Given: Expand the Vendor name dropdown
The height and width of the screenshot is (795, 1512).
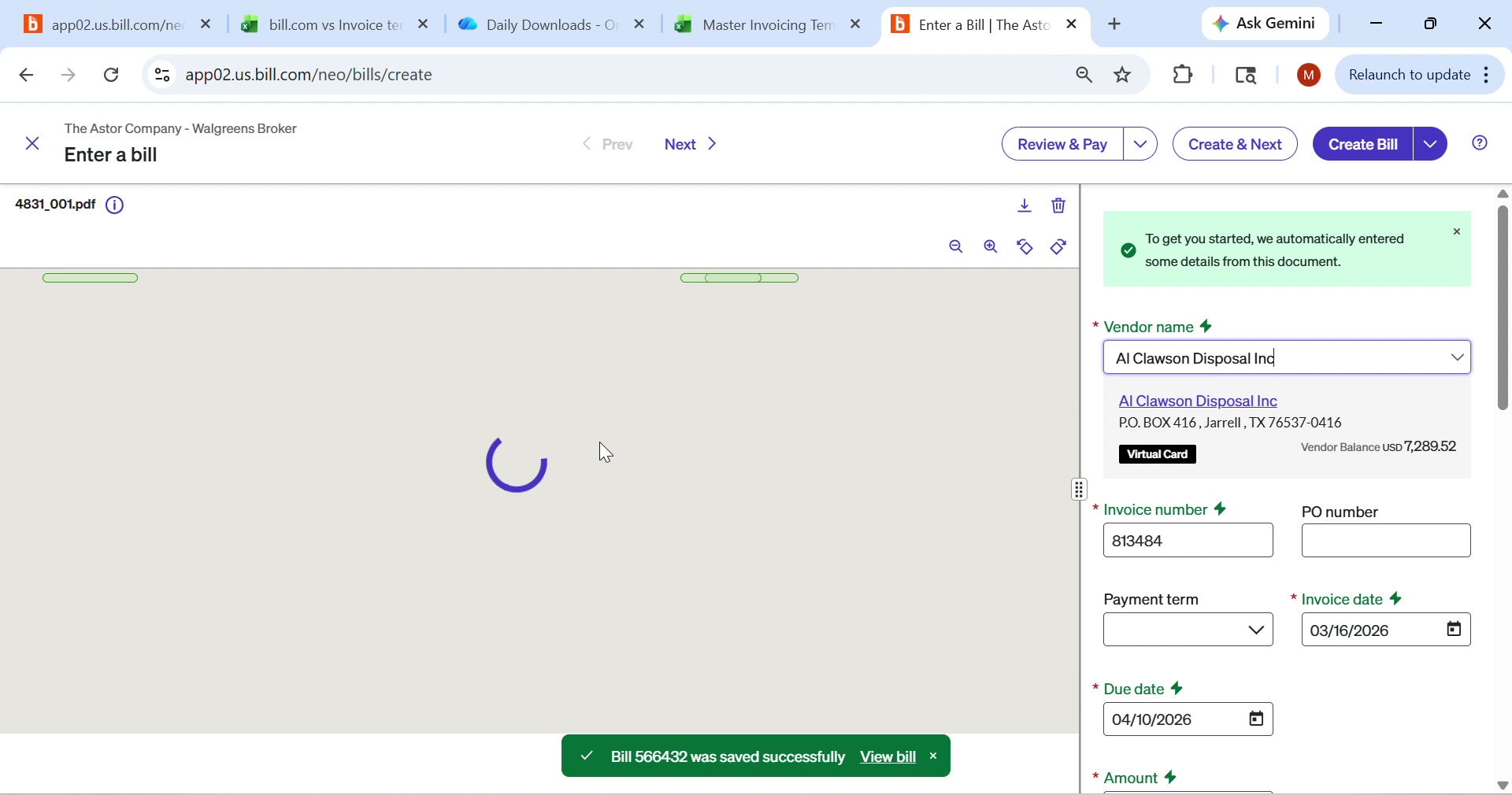Looking at the screenshot, I should coord(1458,357).
